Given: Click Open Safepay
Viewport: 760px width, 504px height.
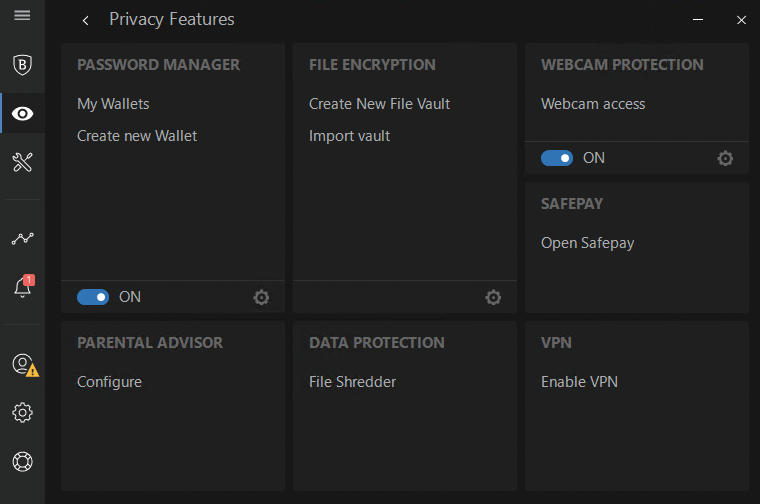Looking at the screenshot, I should [587, 243].
